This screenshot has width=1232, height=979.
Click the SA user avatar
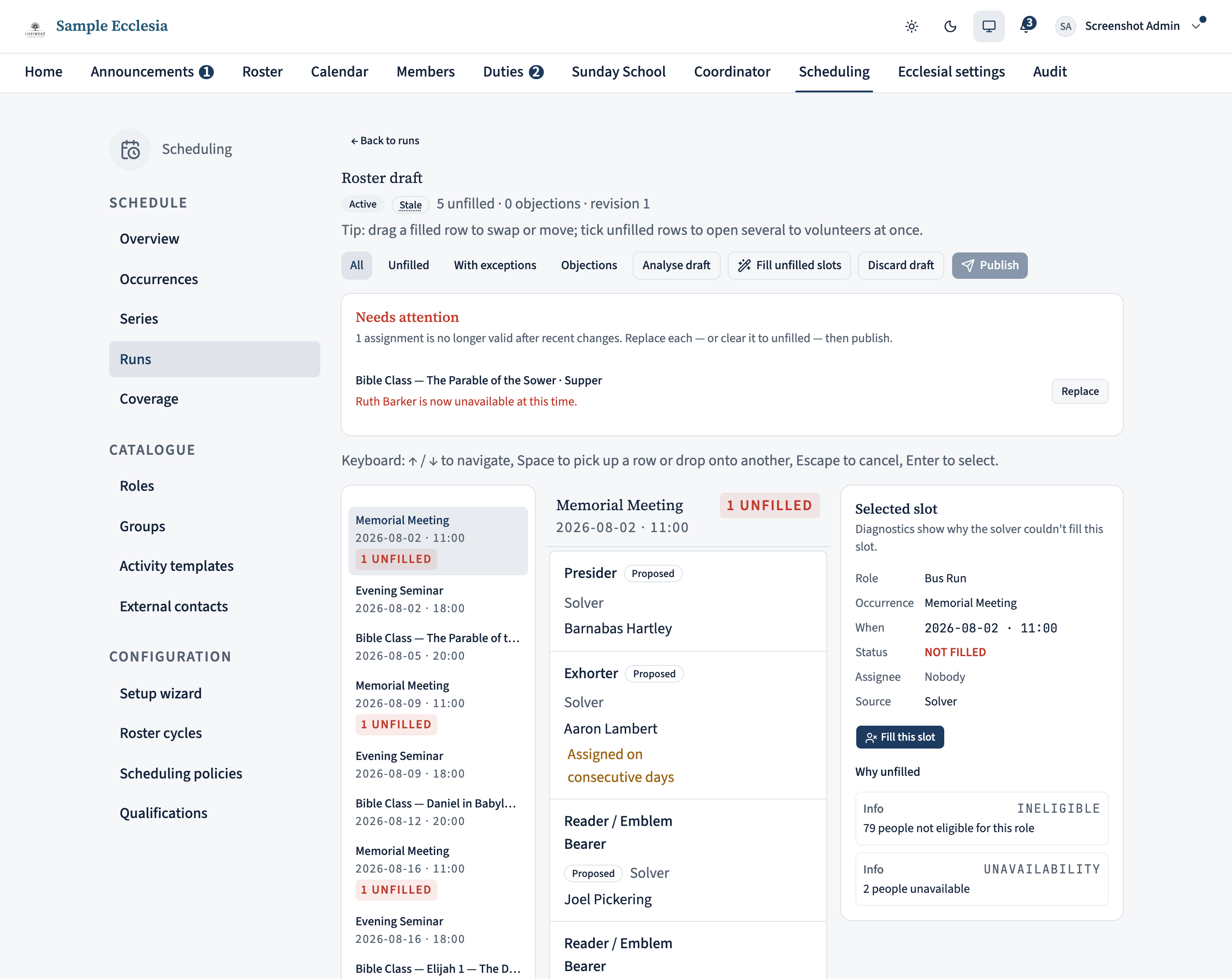(1065, 26)
